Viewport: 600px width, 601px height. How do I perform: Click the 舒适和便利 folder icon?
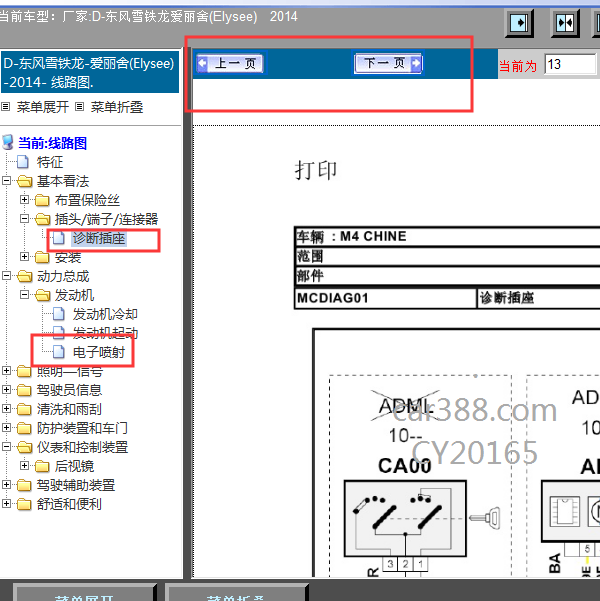[24, 504]
